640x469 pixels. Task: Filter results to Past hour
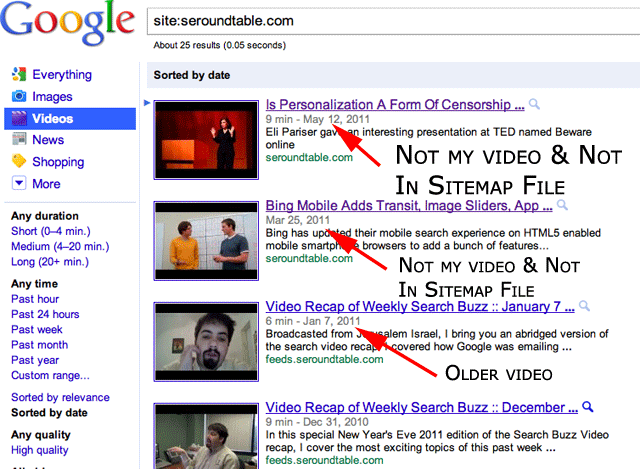35,299
